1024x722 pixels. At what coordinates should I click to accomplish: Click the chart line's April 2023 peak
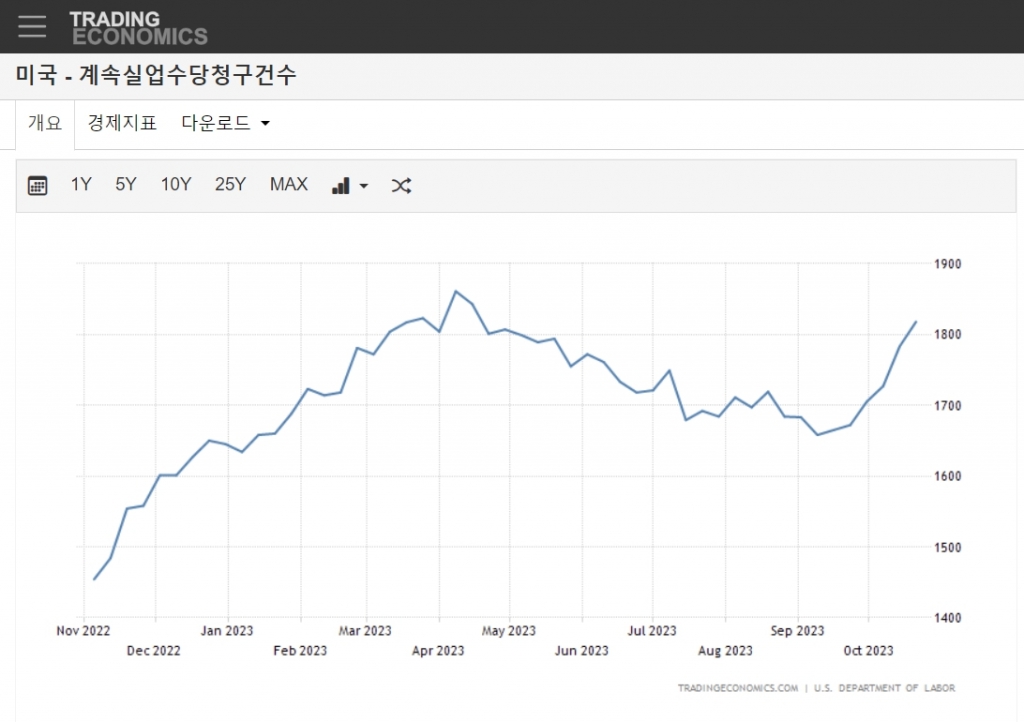tap(456, 291)
